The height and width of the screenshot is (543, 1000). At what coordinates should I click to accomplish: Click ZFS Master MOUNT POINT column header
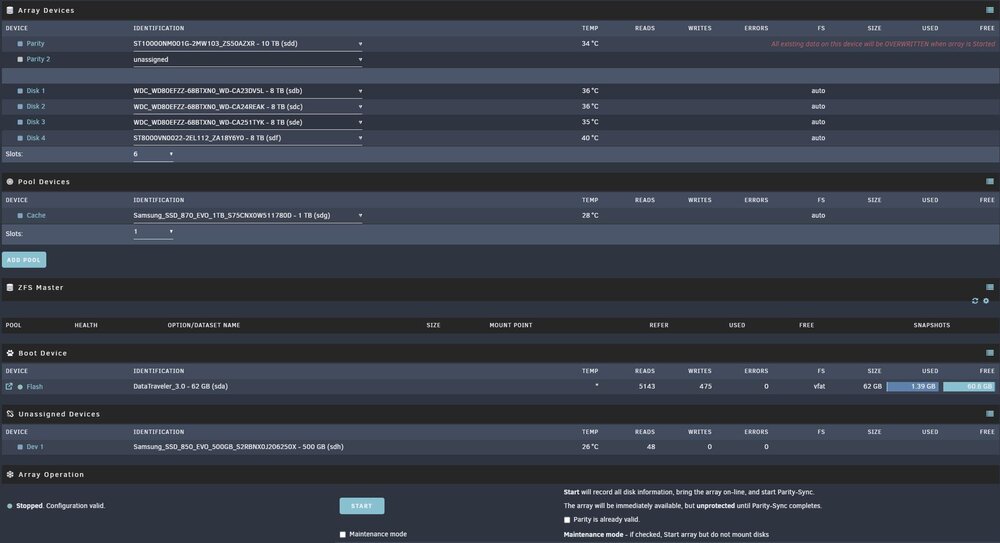click(x=511, y=325)
